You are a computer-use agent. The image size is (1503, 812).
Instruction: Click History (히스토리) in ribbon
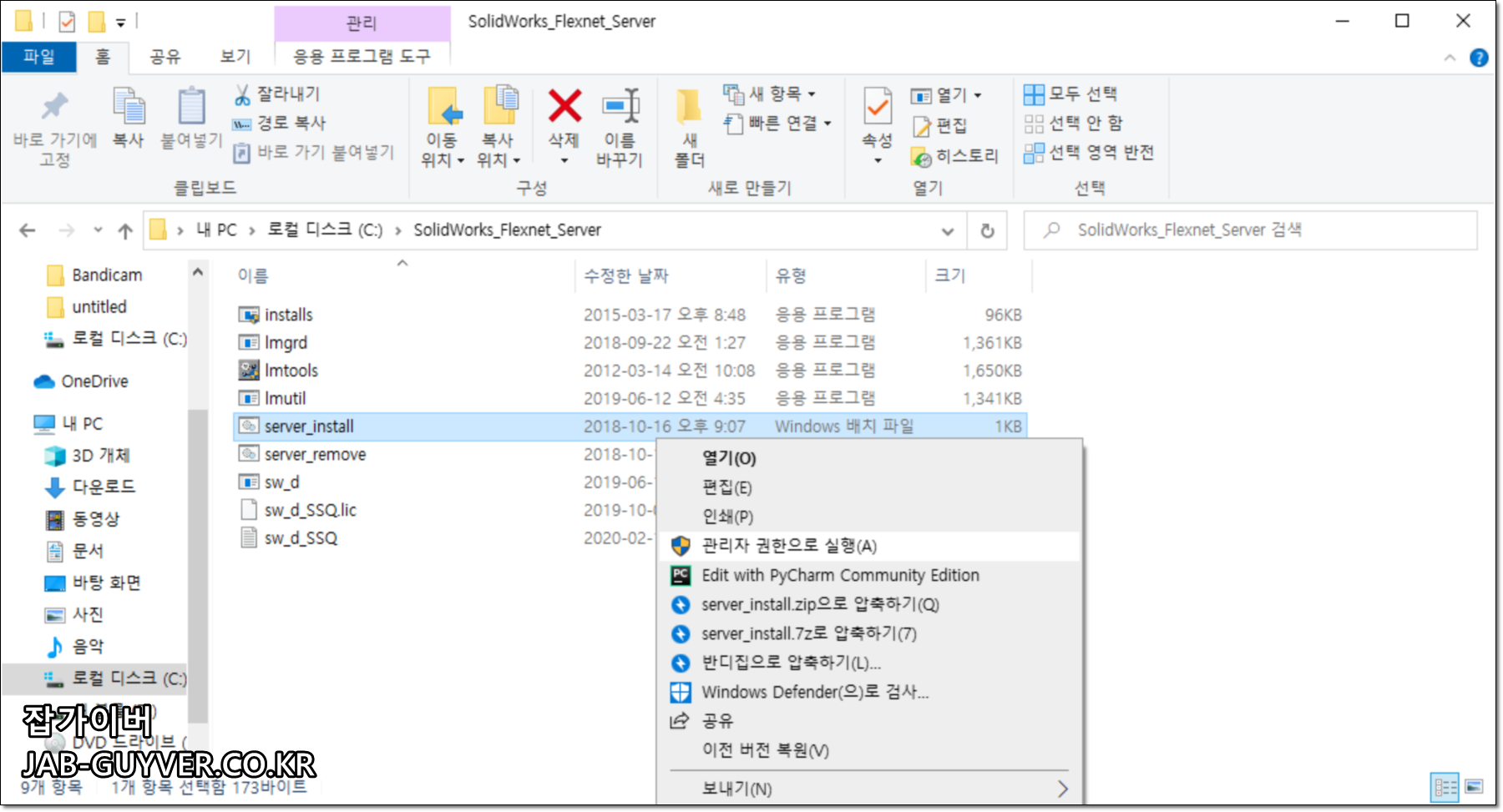954,156
